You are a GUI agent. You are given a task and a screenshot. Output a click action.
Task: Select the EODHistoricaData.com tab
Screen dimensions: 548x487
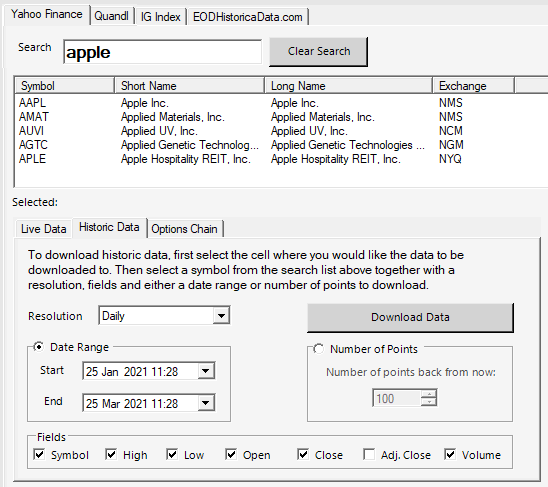pyautogui.click(x=247, y=16)
